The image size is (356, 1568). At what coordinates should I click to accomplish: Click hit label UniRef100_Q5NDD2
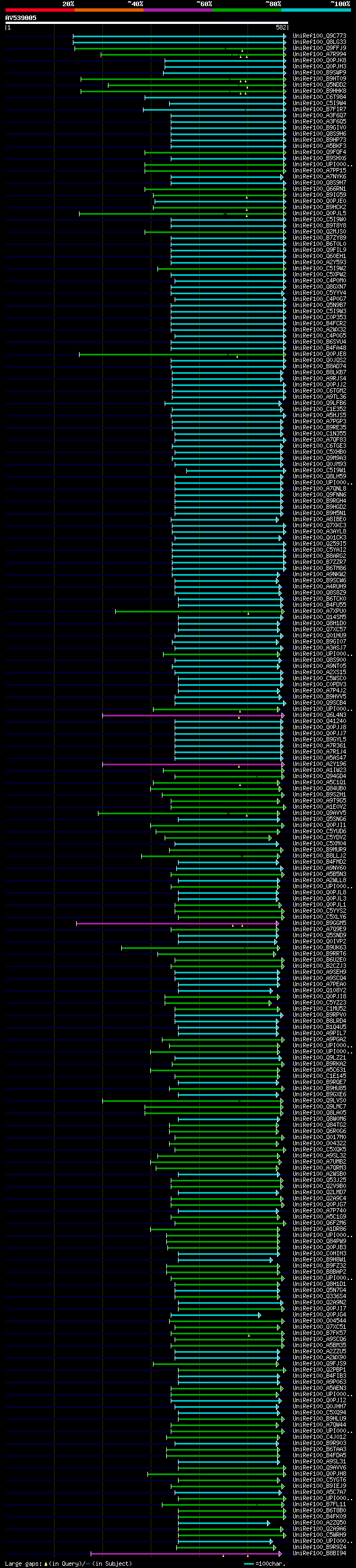[x=319, y=85]
